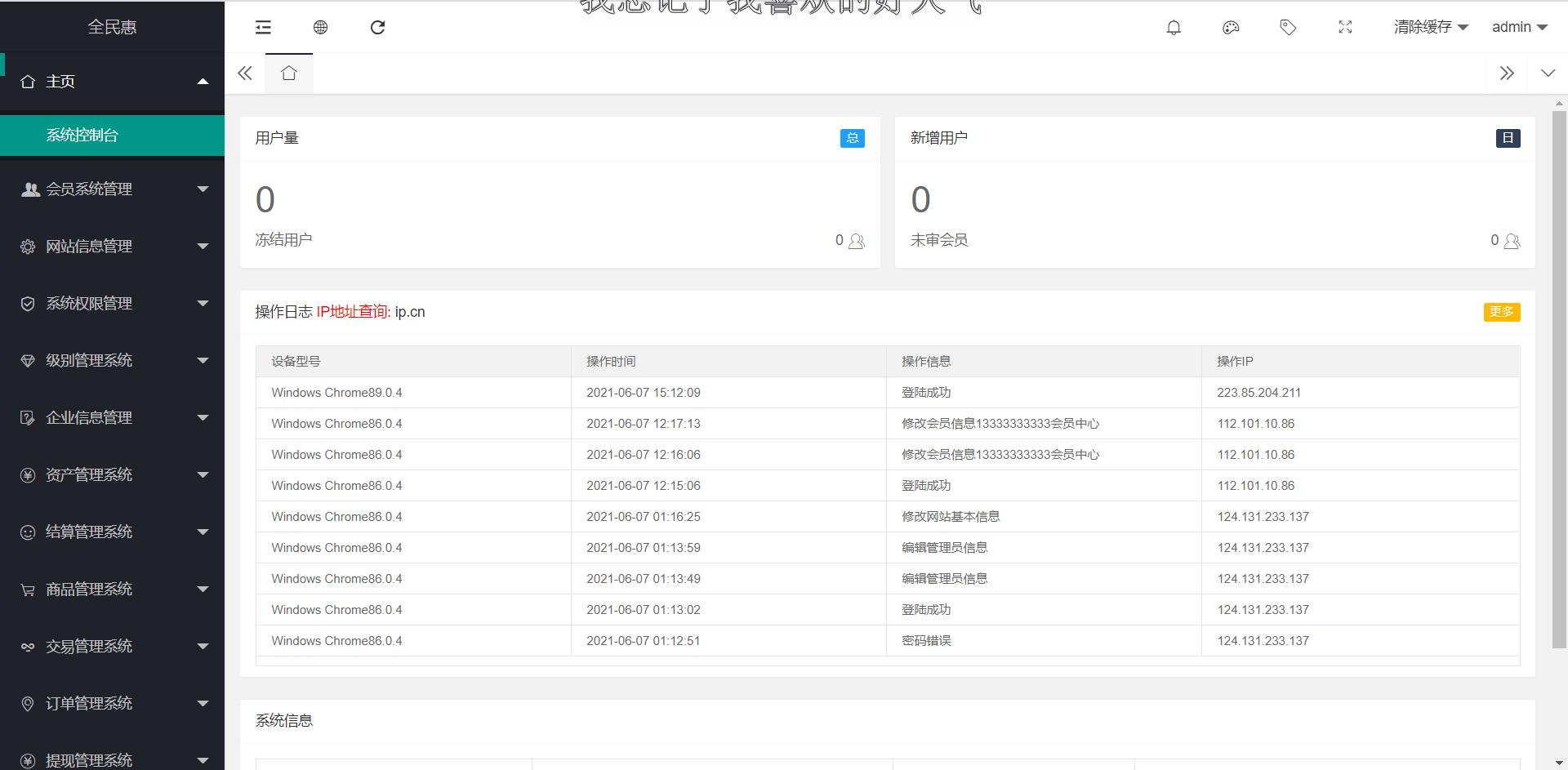Image resolution: width=1568 pixels, height=770 pixels.
Task: Click the 更多 button in operation log
Action: [1501, 312]
